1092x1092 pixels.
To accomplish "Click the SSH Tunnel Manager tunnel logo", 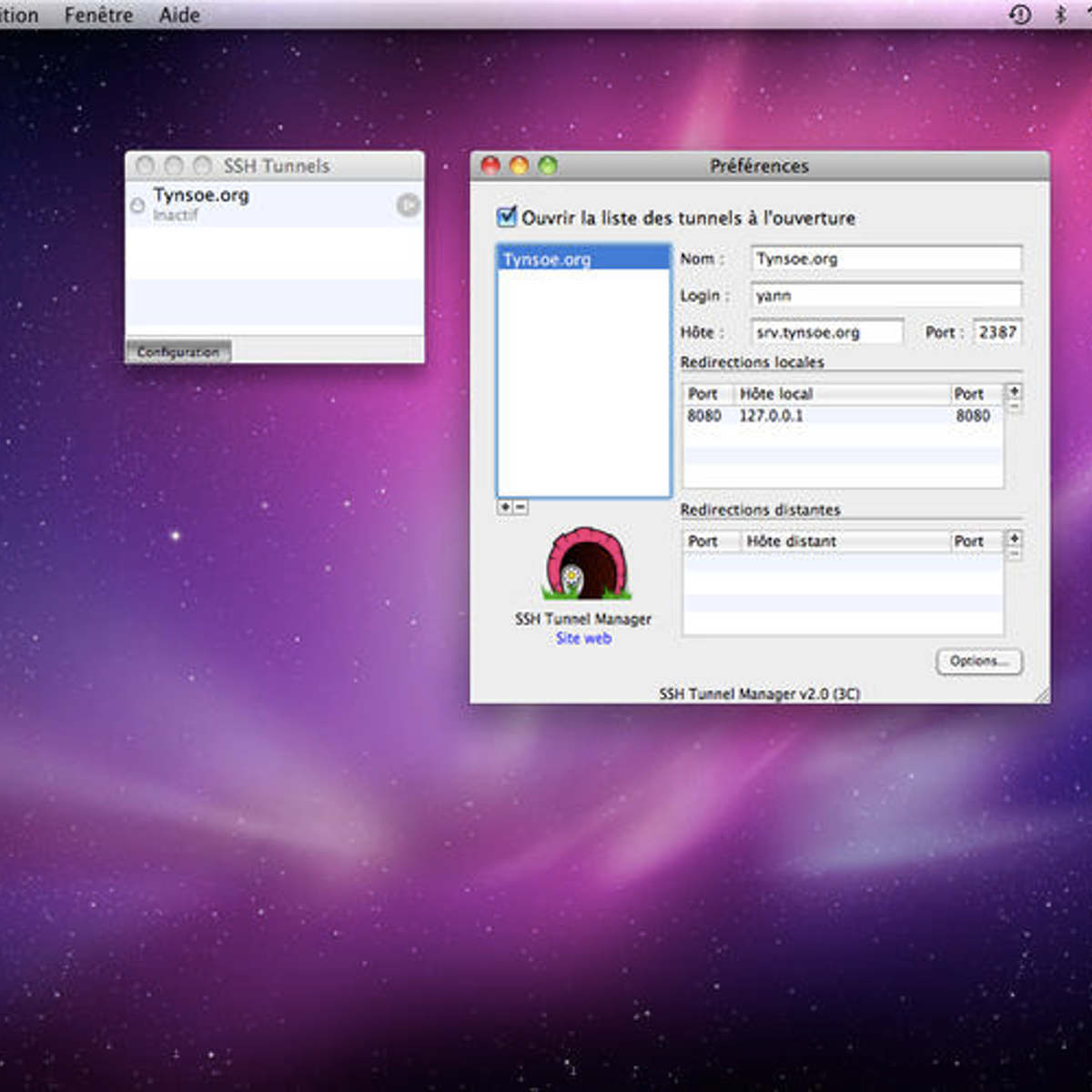I will pyautogui.click(x=588, y=564).
